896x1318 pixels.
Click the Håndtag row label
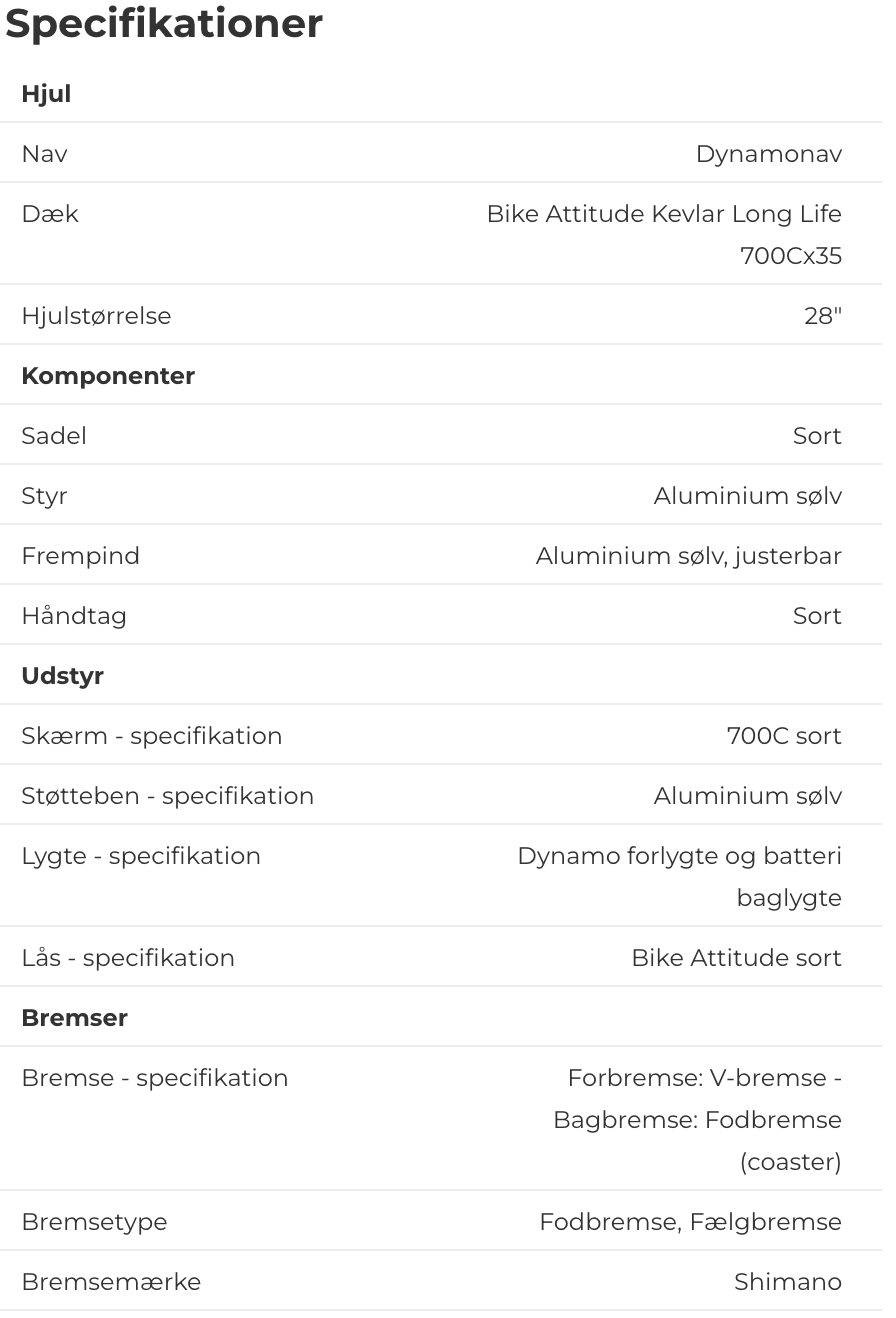pyautogui.click(x=74, y=616)
